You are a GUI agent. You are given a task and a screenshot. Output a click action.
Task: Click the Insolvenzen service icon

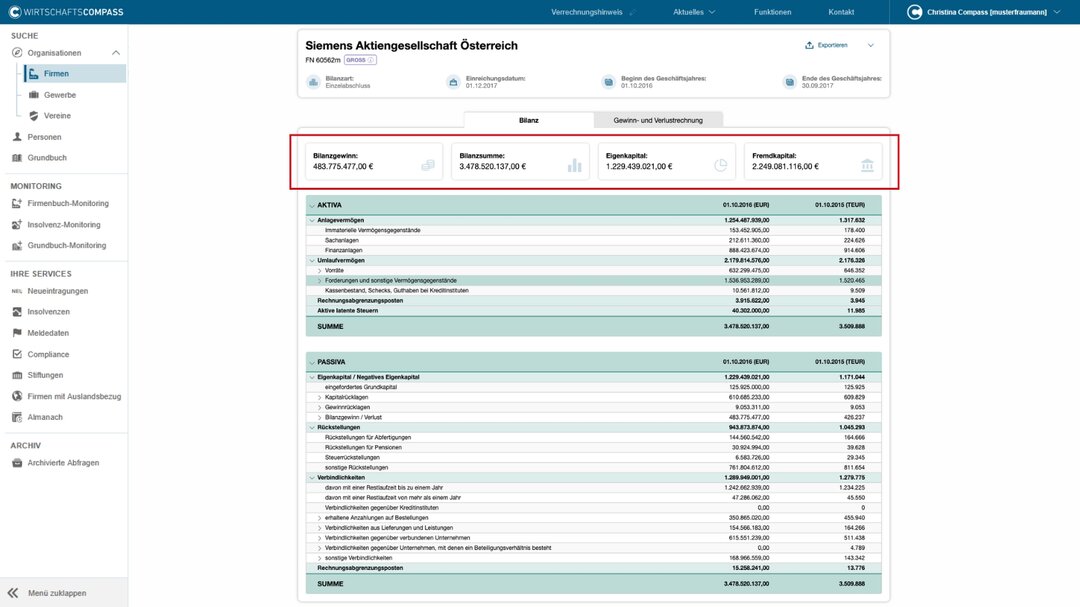[x=17, y=312]
